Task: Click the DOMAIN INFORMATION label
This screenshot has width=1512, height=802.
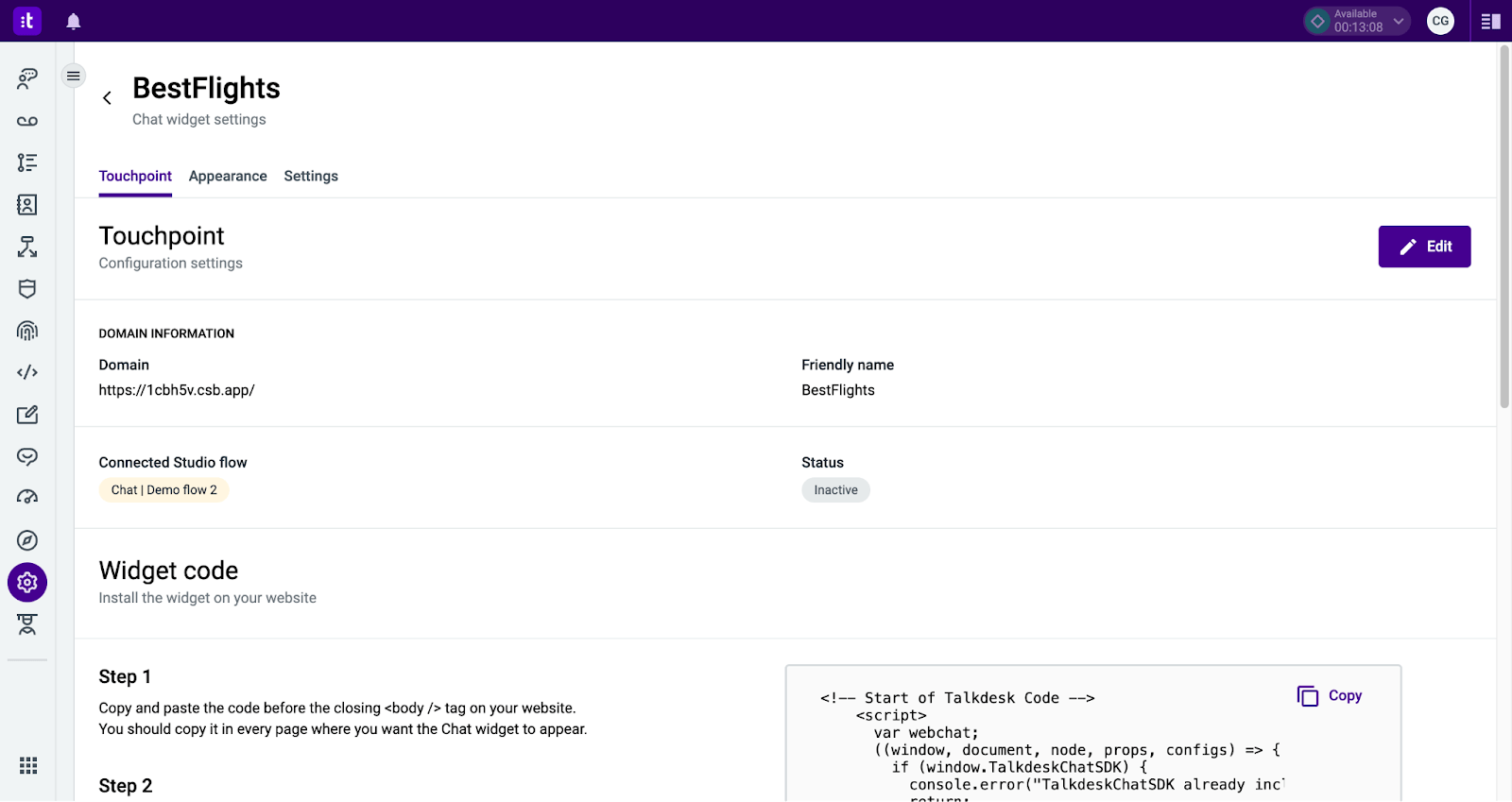Action: point(166,333)
